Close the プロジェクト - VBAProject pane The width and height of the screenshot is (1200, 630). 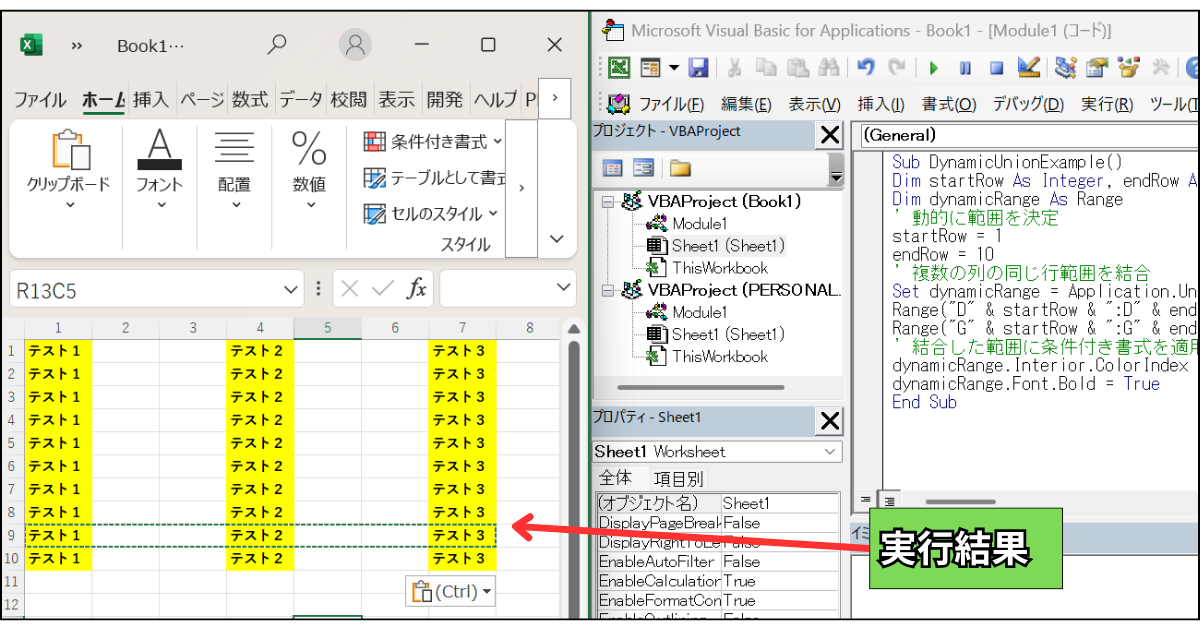coord(830,135)
